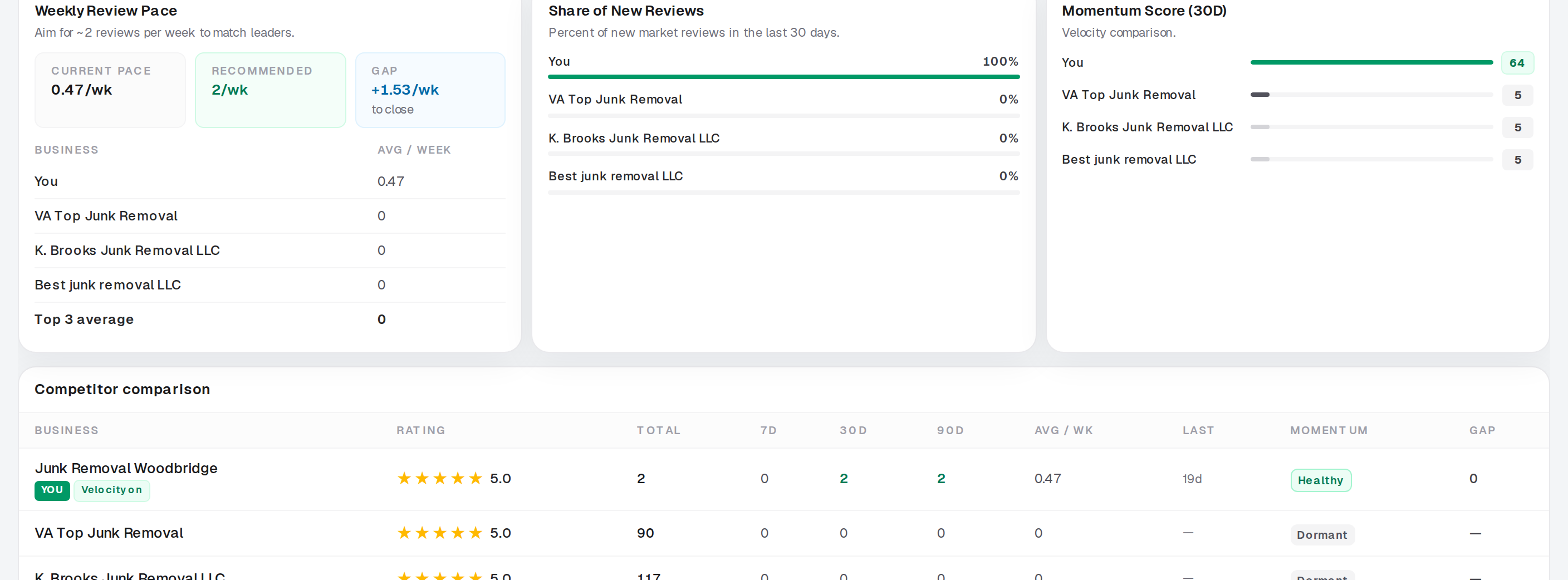The width and height of the screenshot is (1568, 580).
Task: Click score 5 beside Best junk removal LLC momentum
Action: (x=1518, y=159)
